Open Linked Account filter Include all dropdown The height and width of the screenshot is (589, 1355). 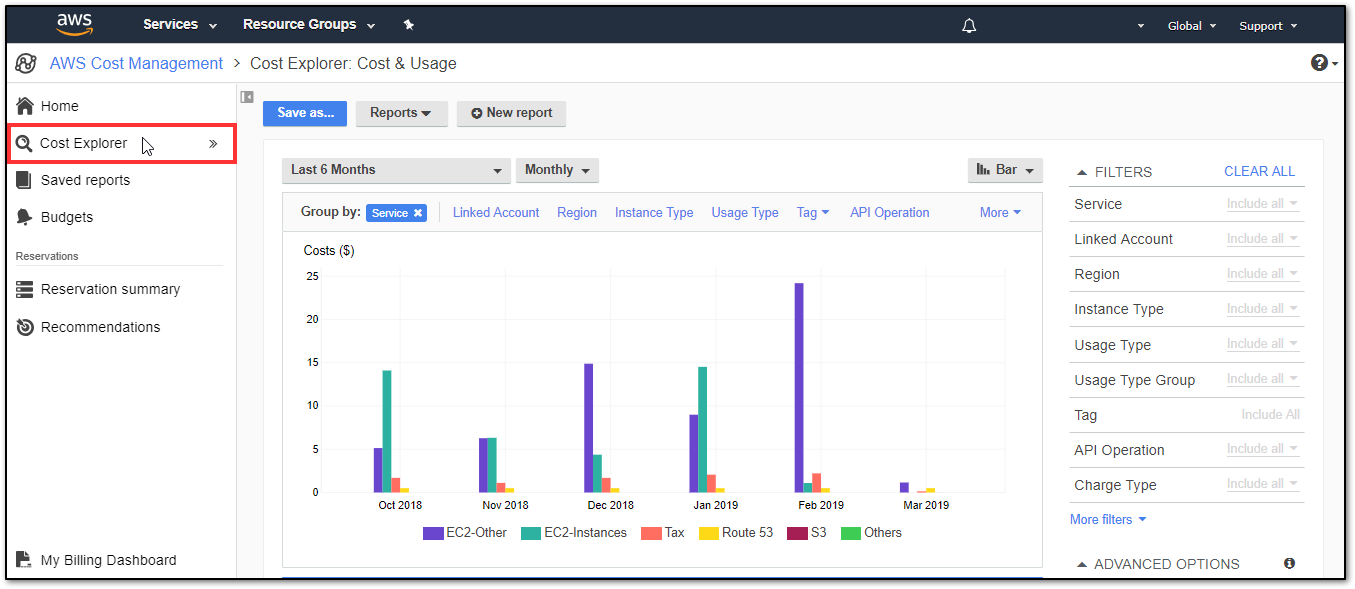tap(1263, 239)
